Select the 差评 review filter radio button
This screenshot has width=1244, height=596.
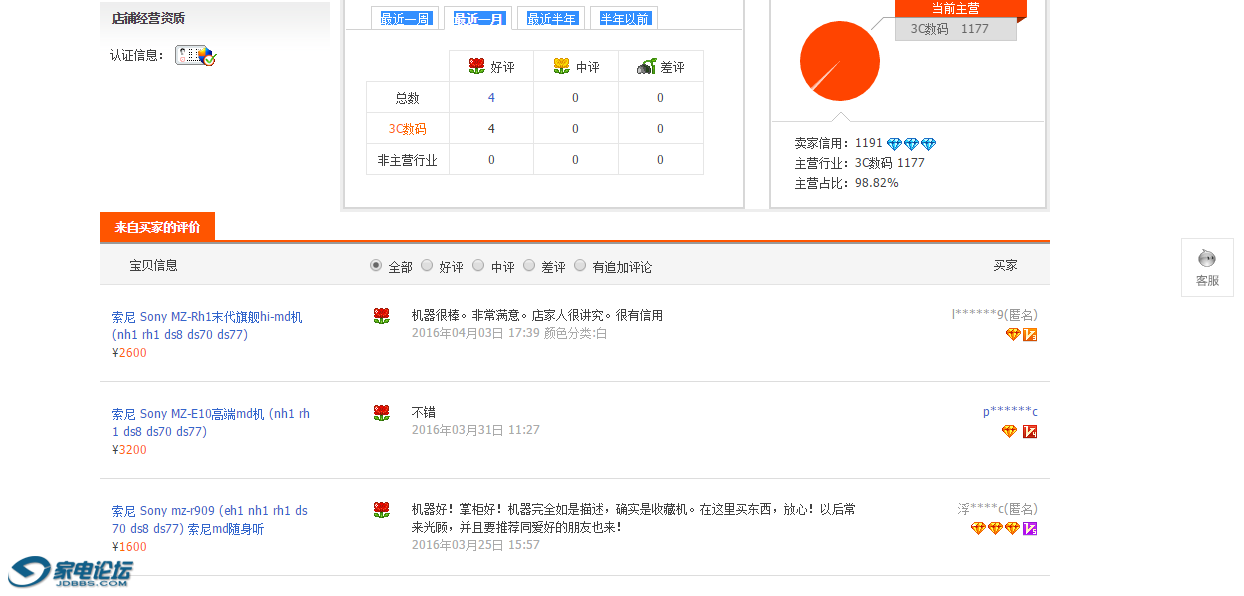pos(529,266)
